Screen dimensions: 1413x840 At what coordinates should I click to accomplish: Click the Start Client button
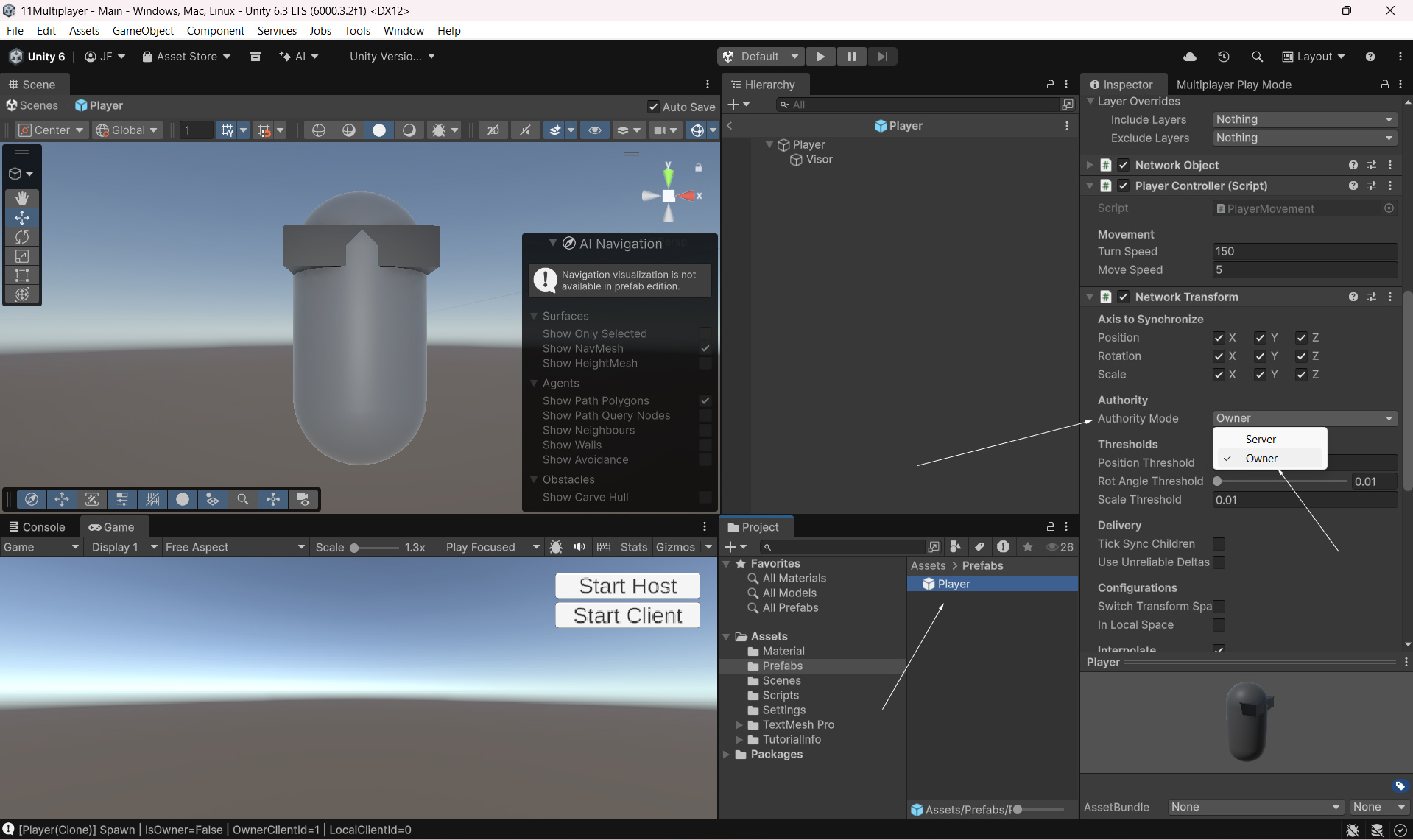click(x=627, y=615)
